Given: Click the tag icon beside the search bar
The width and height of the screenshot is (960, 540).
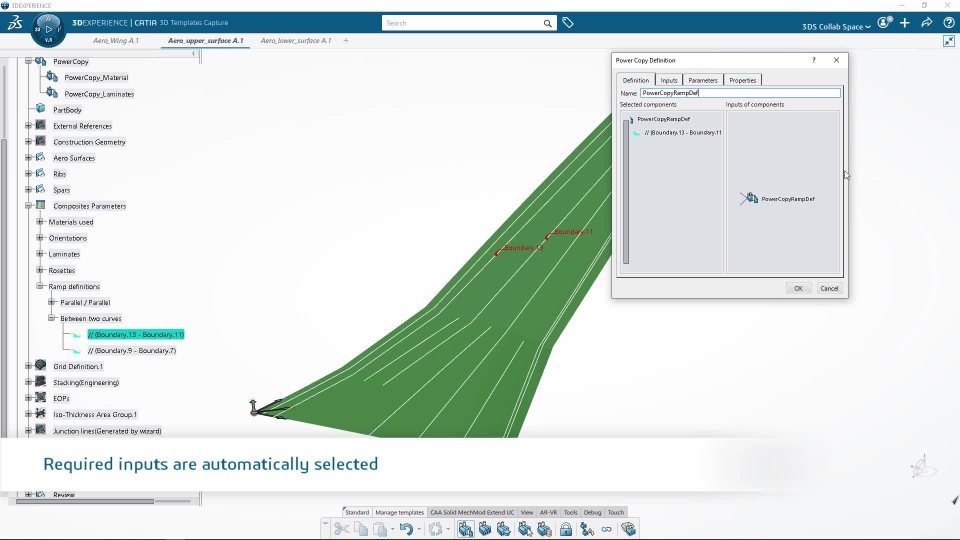Looking at the screenshot, I should pos(568,23).
